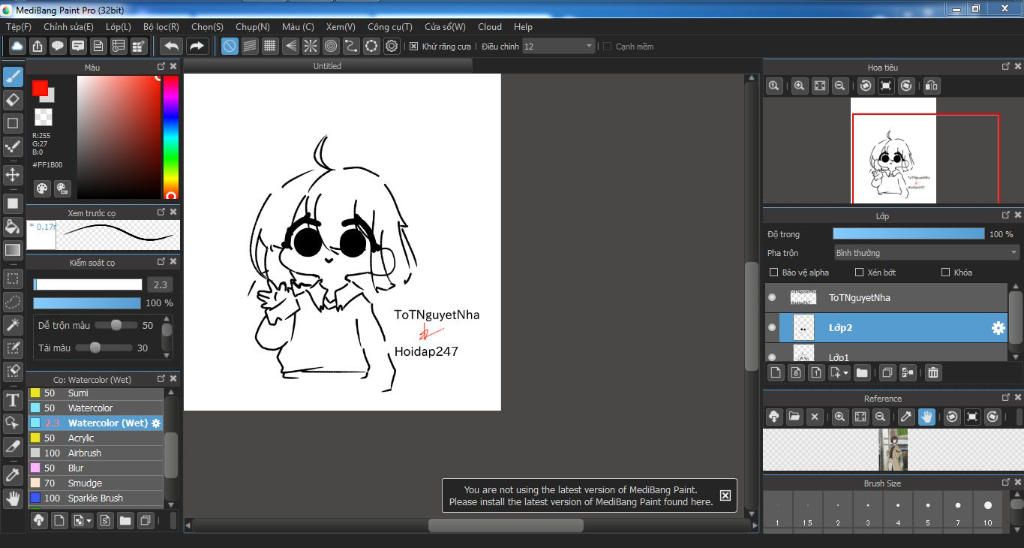1024x548 pixels.
Task: Select the Airbrush brush
Action: 95,453
